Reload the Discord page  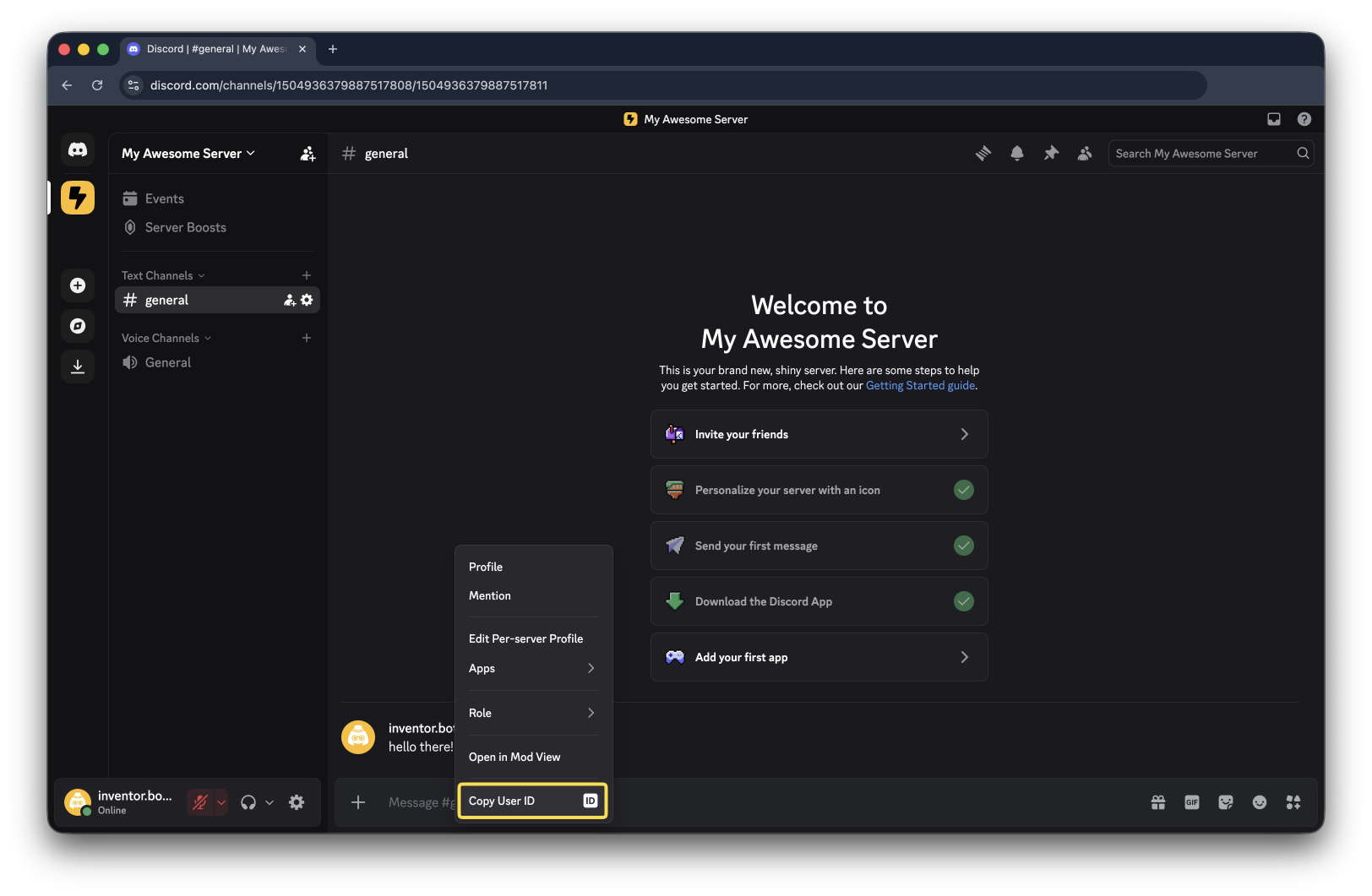(97, 85)
